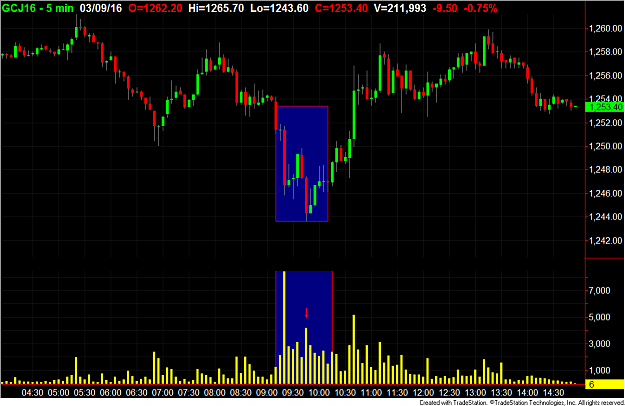The image size is (625, 406).
Task: Click the 11:00 time axis label
Action: coord(371,393)
